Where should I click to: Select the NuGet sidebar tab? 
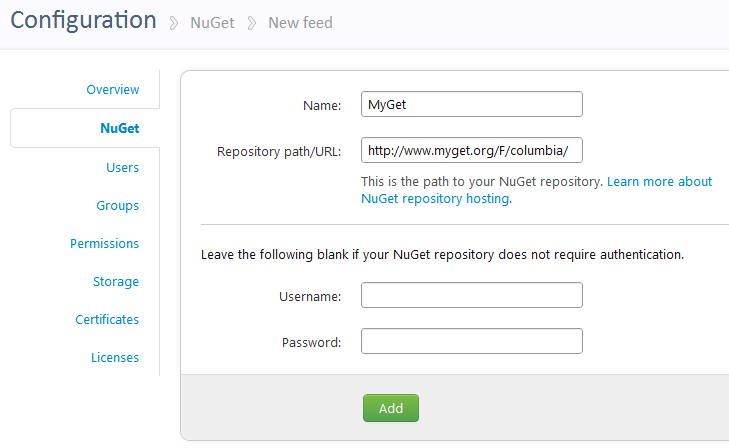click(x=119, y=128)
